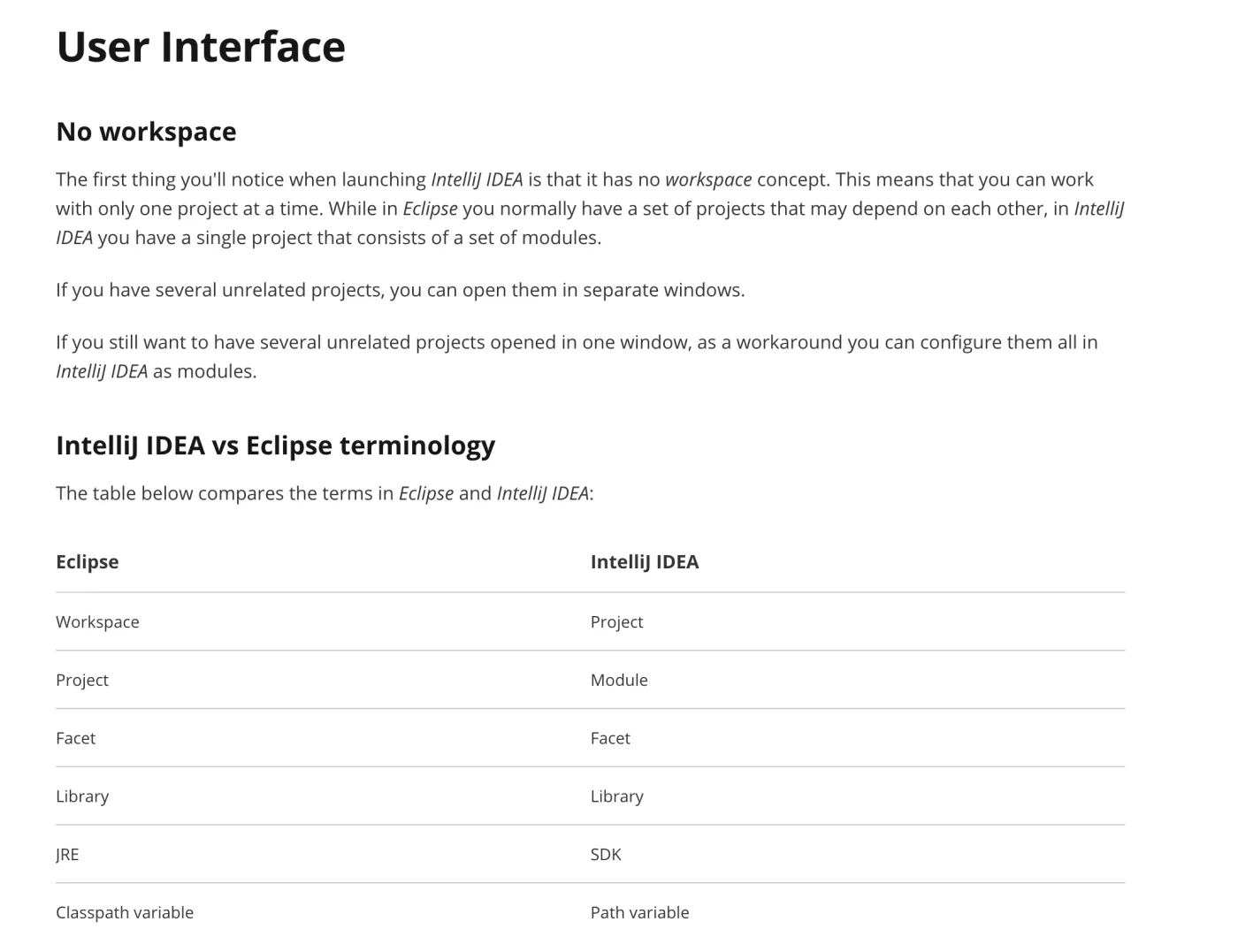Click the 'Path variable' table cell

(639, 913)
